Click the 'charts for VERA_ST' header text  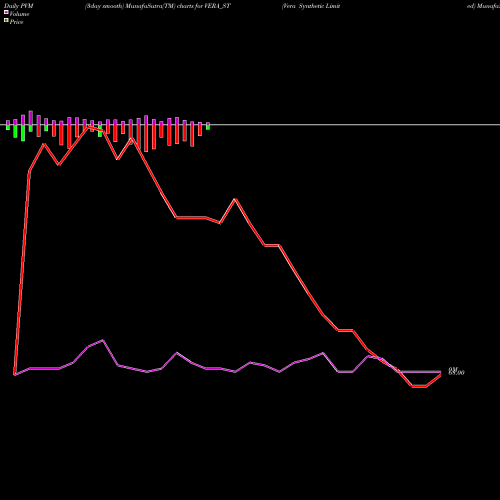click(x=204, y=6)
